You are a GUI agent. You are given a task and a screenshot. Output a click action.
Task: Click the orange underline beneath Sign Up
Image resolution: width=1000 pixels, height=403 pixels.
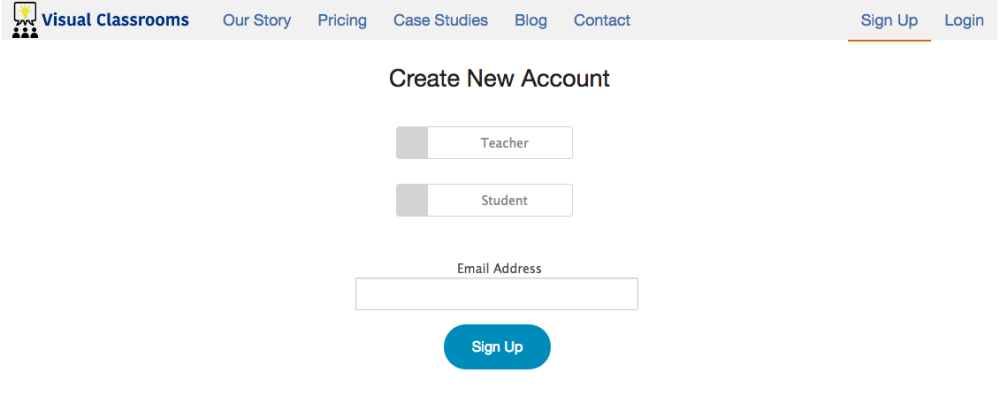(889, 40)
